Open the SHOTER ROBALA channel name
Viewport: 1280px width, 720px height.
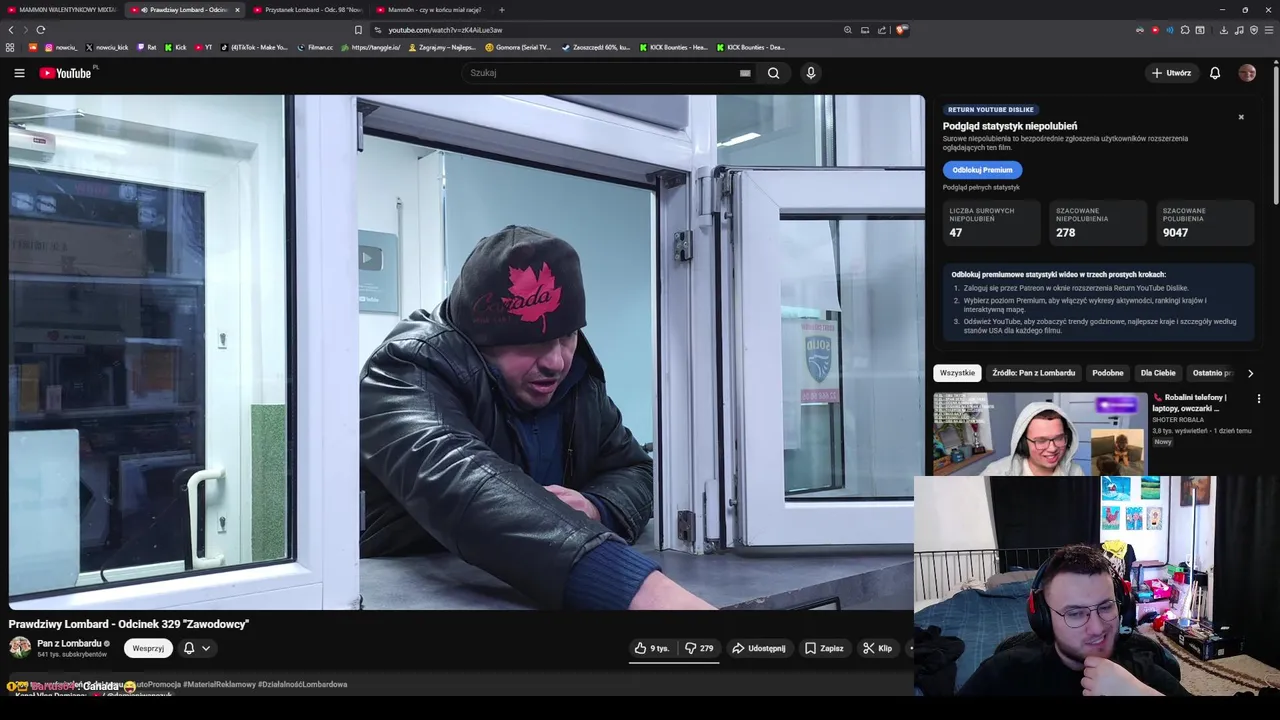1178,420
